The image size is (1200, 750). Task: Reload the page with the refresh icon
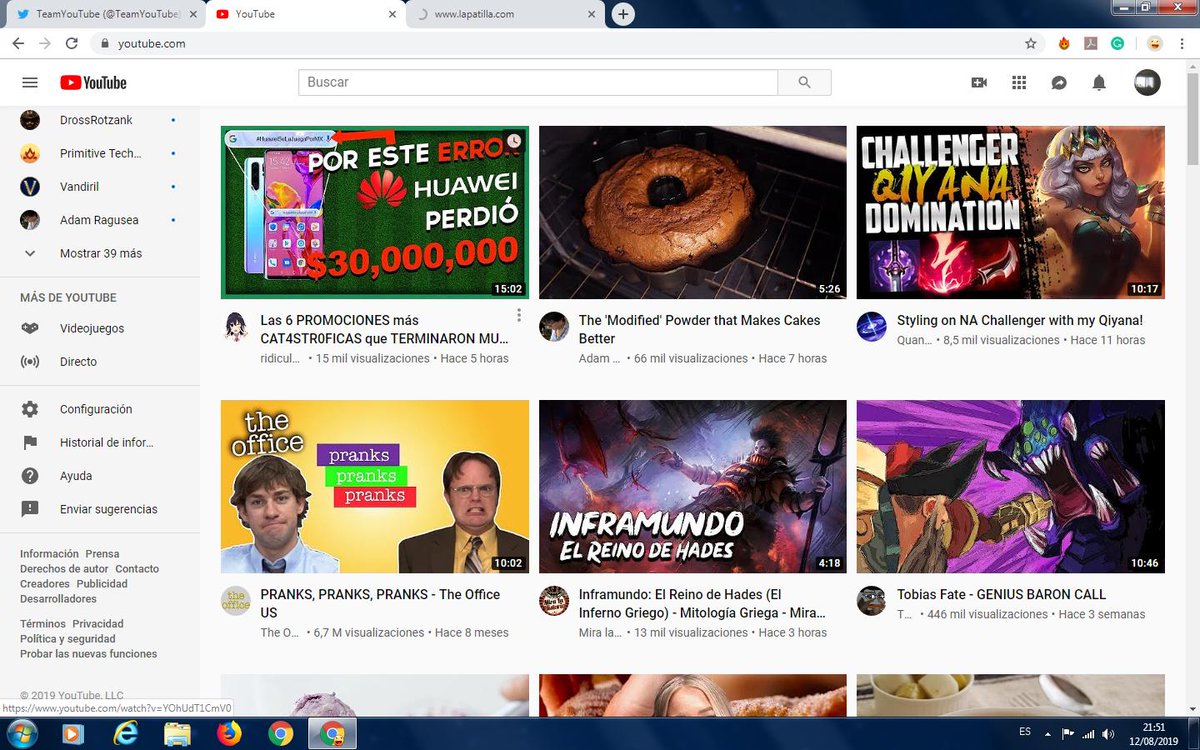pos(71,44)
